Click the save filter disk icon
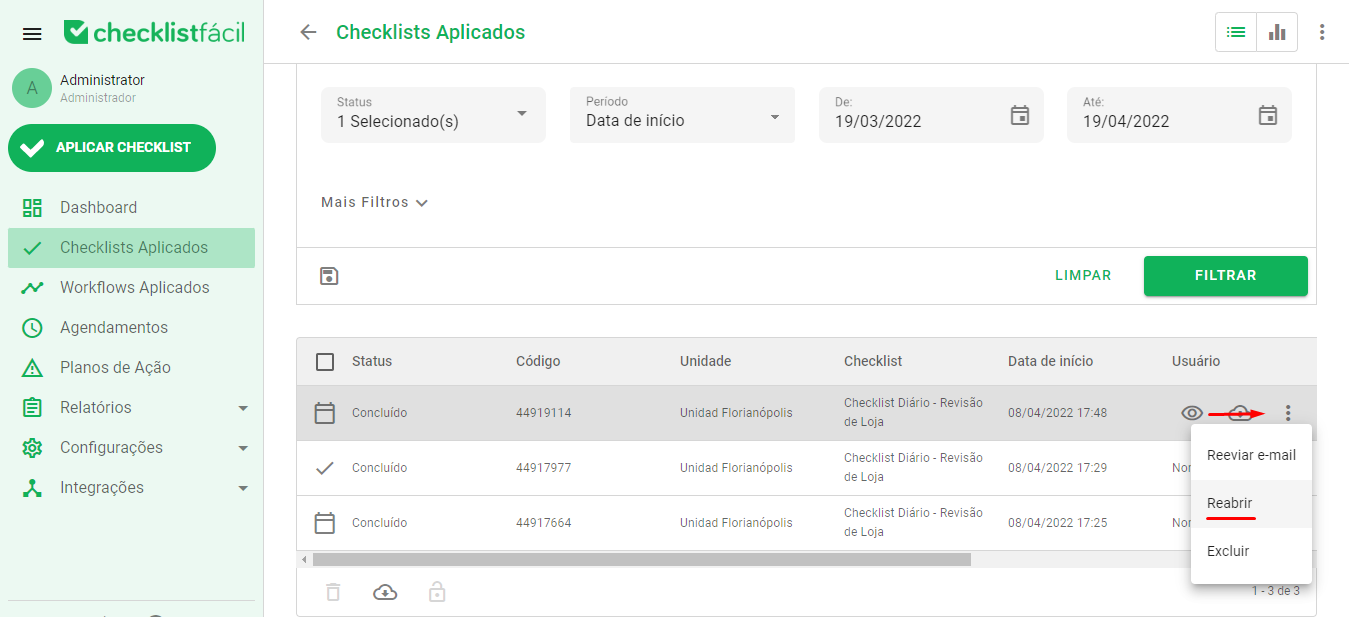 [329, 275]
